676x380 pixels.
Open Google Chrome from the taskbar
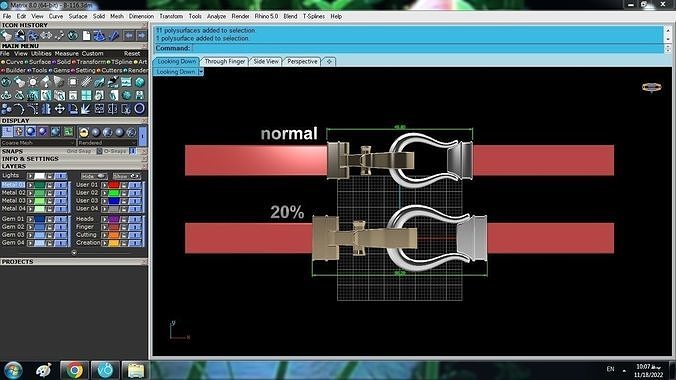pos(74,370)
